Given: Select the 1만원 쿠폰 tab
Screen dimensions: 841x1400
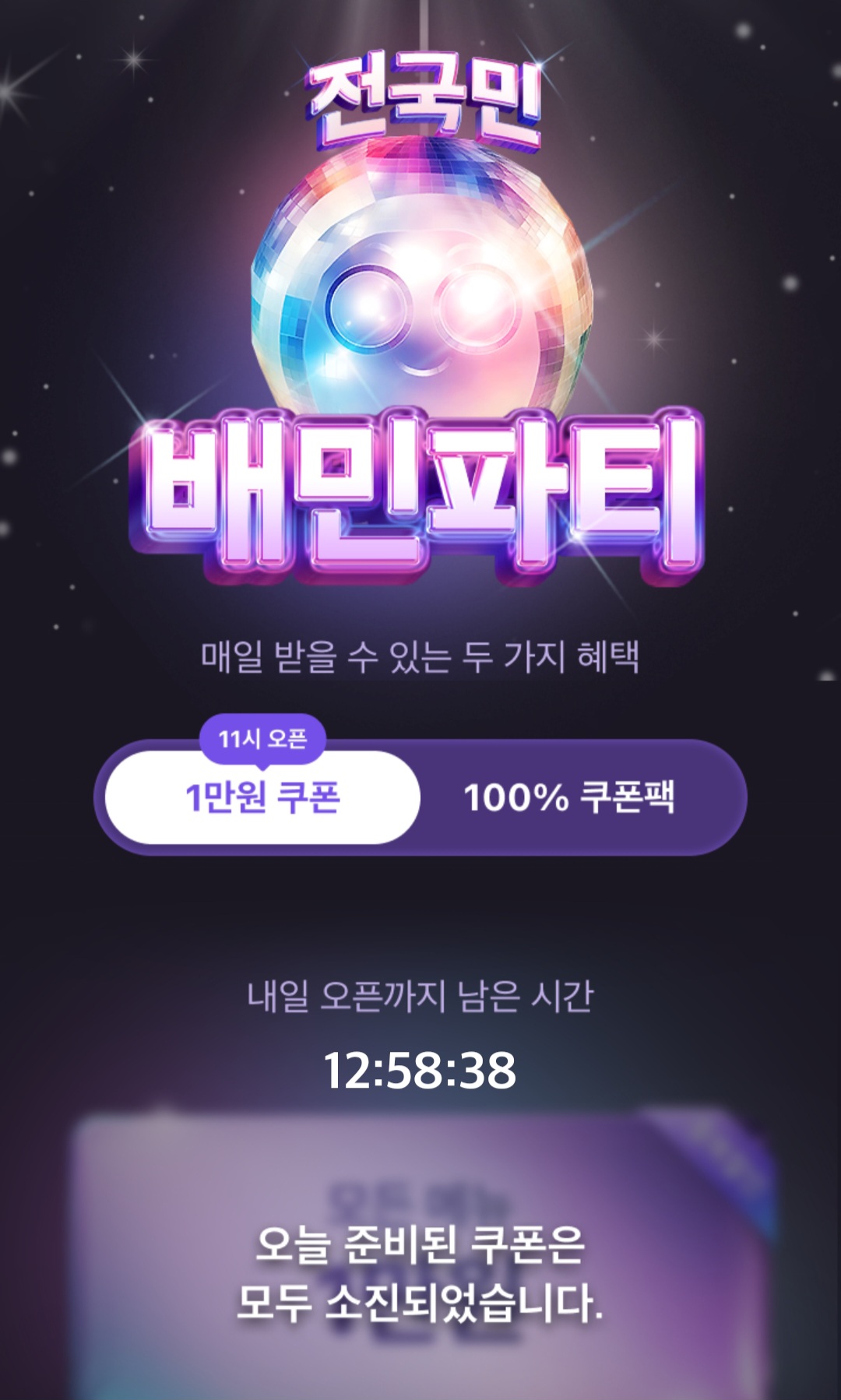Looking at the screenshot, I should (262, 797).
